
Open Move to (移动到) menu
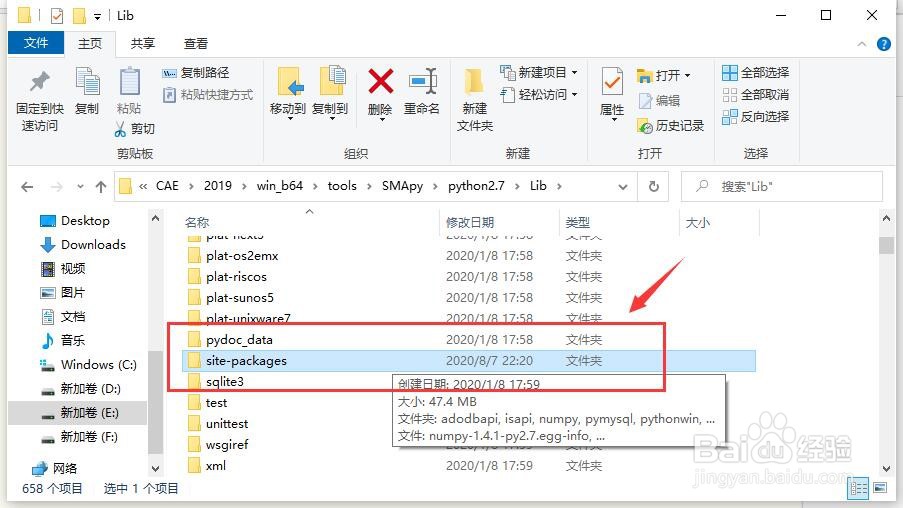[x=287, y=92]
